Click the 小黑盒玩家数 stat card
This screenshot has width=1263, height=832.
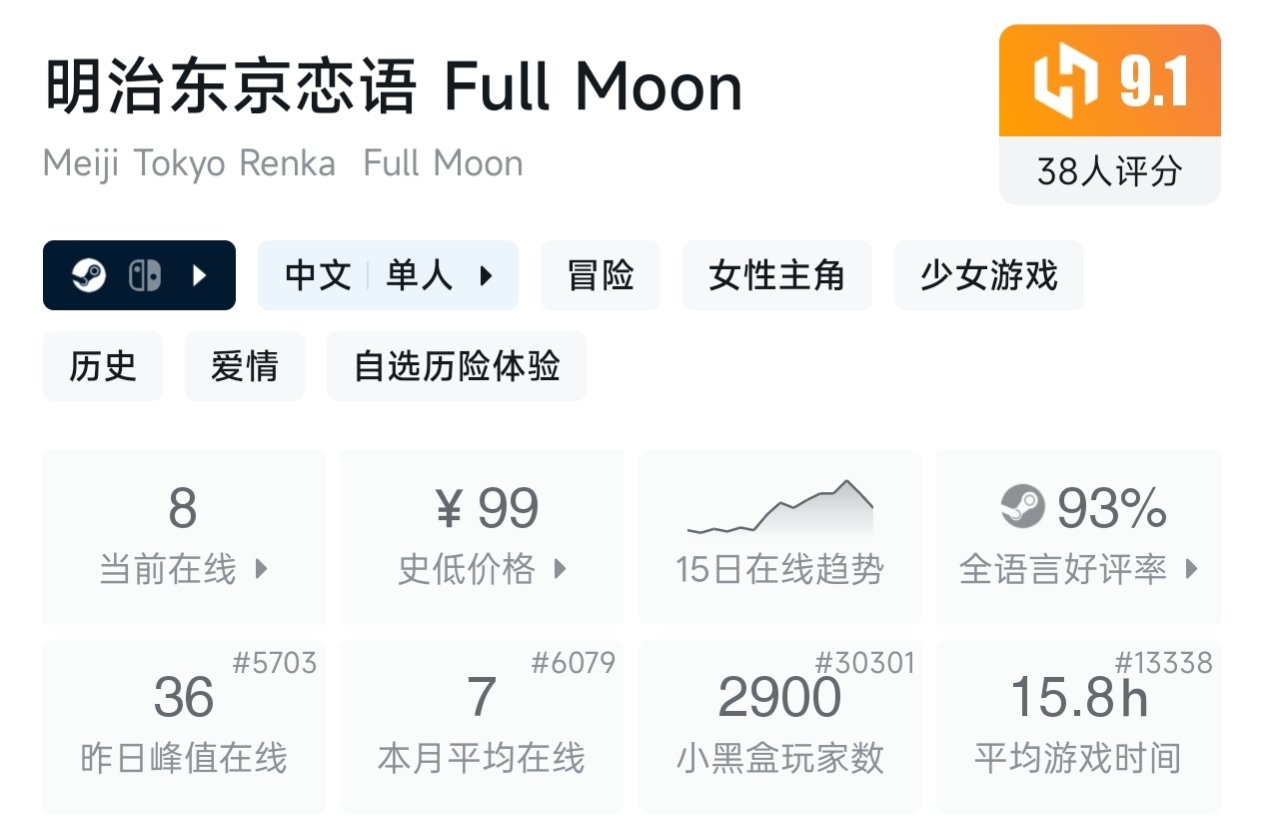pos(779,725)
